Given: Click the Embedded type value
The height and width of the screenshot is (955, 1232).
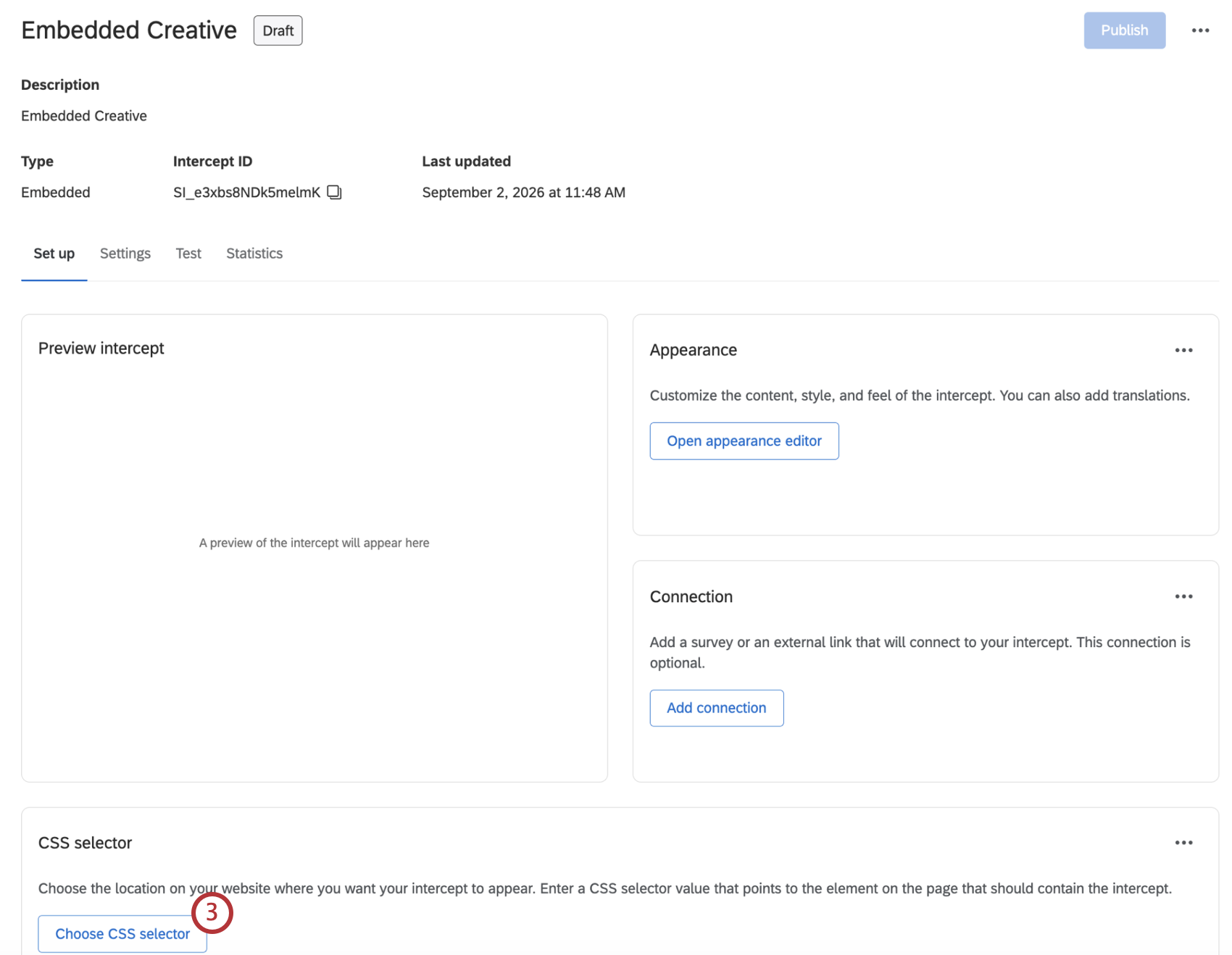Looking at the screenshot, I should click(56, 192).
